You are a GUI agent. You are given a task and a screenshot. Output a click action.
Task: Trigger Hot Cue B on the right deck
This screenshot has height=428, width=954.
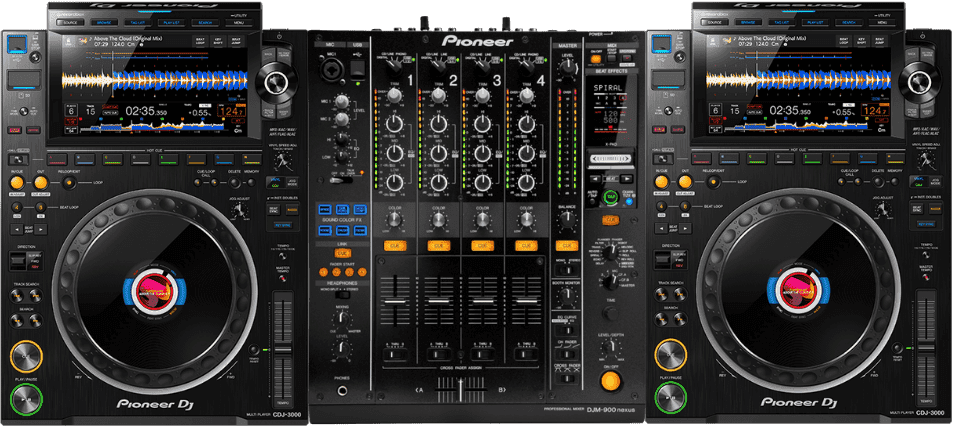[x=729, y=160]
